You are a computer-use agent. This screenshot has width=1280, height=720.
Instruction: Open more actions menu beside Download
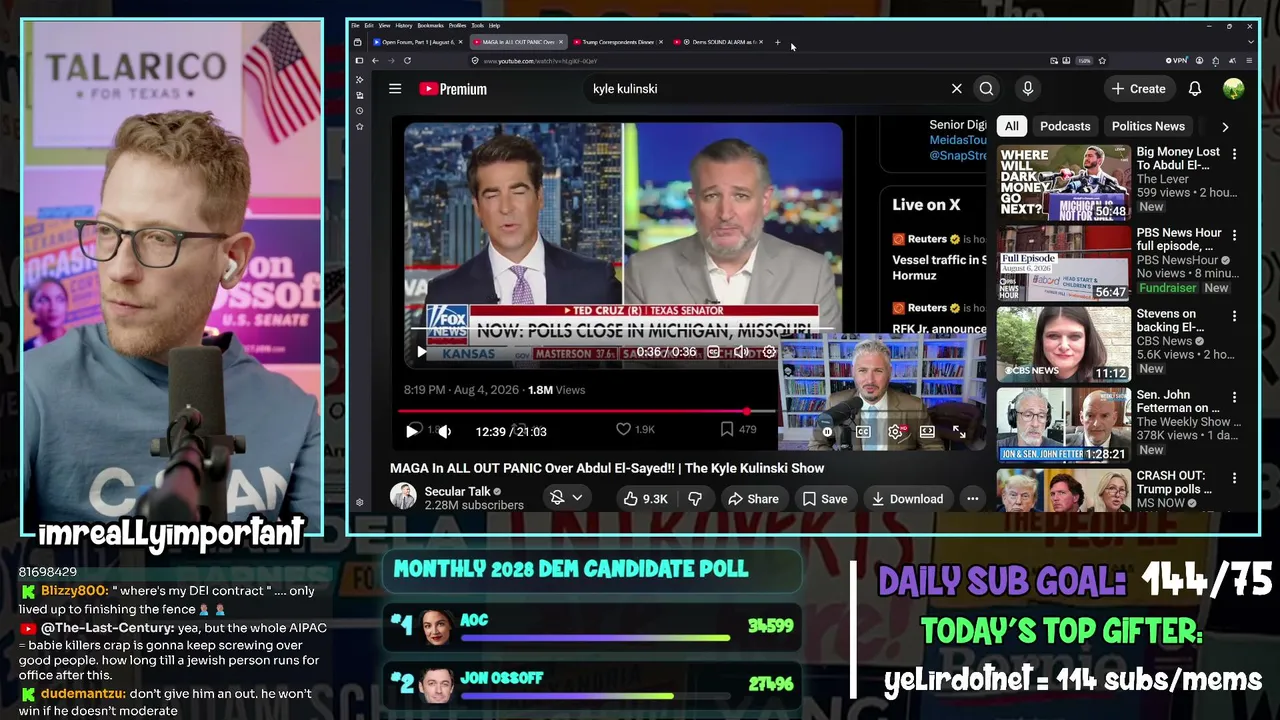pyautogui.click(x=972, y=498)
